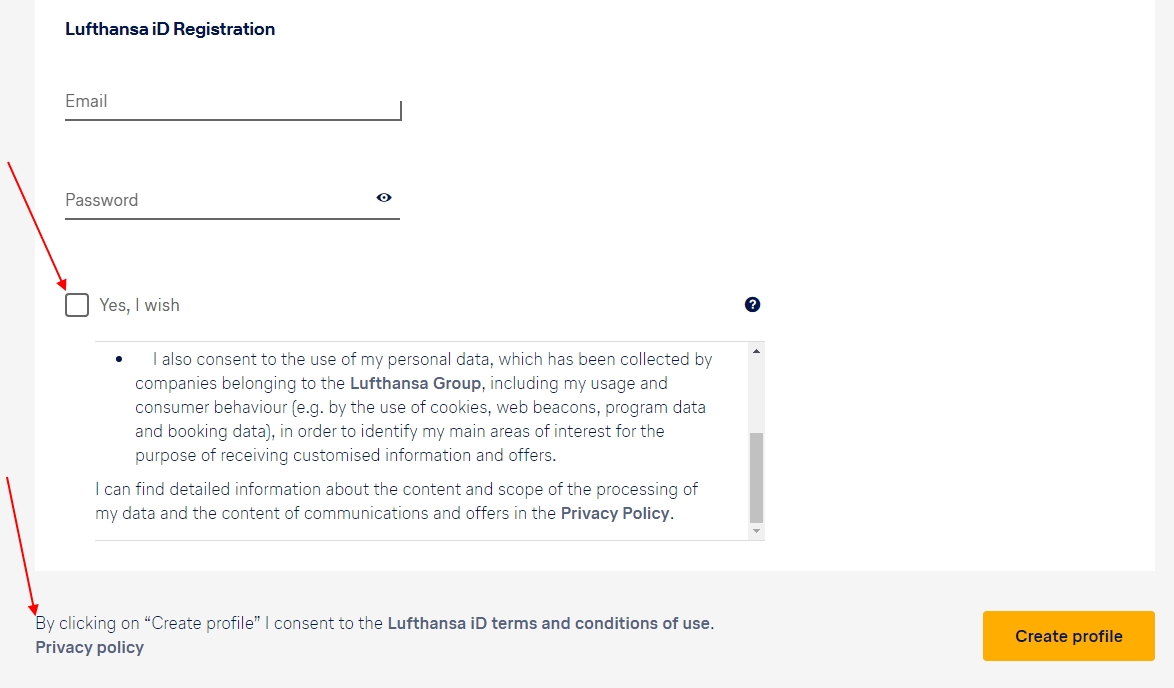This screenshot has height=688, width=1174.
Task: Open the help tooltip via the question mark icon
Action: (x=752, y=304)
